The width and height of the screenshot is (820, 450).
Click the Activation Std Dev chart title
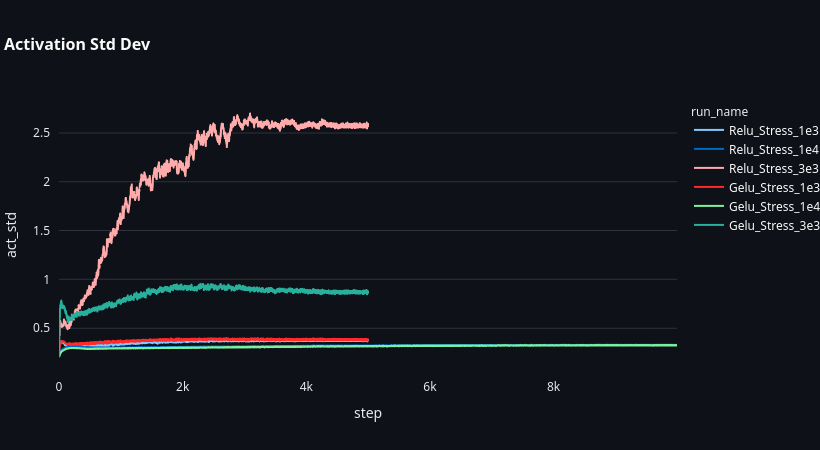click(77, 44)
